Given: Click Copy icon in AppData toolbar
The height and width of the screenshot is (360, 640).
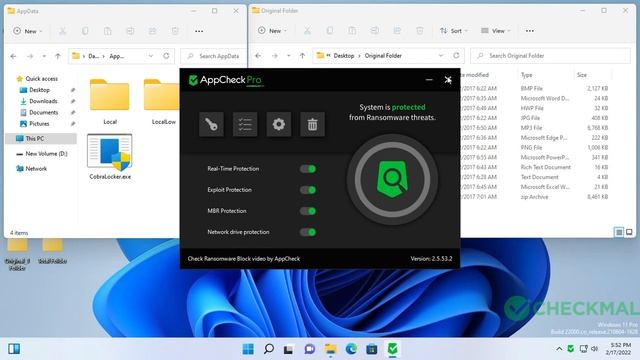Looking at the screenshot, I should coord(85,31).
